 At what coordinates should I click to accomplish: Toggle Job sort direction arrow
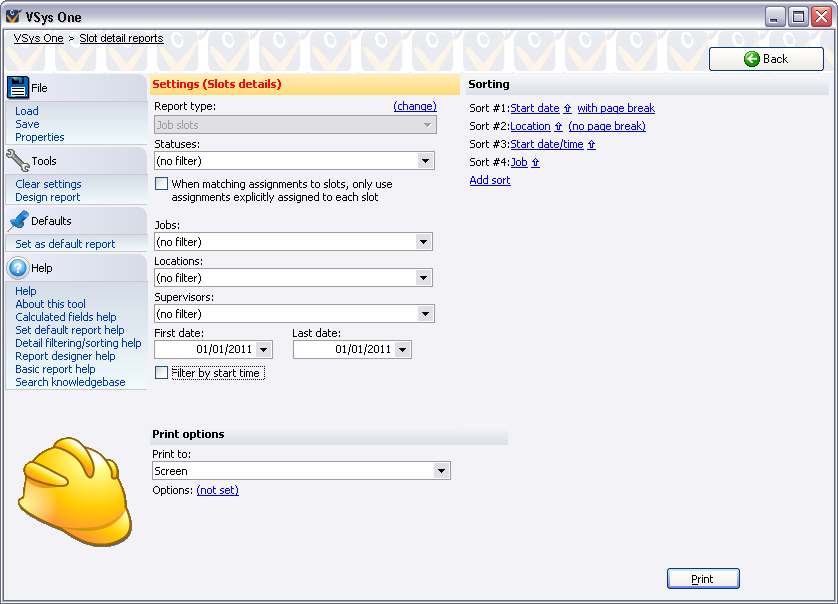536,162
